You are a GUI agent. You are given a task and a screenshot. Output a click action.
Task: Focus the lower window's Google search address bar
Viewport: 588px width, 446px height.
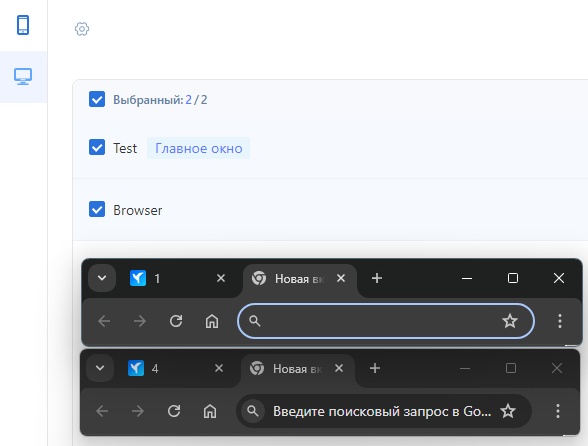[x=384, y=411]
